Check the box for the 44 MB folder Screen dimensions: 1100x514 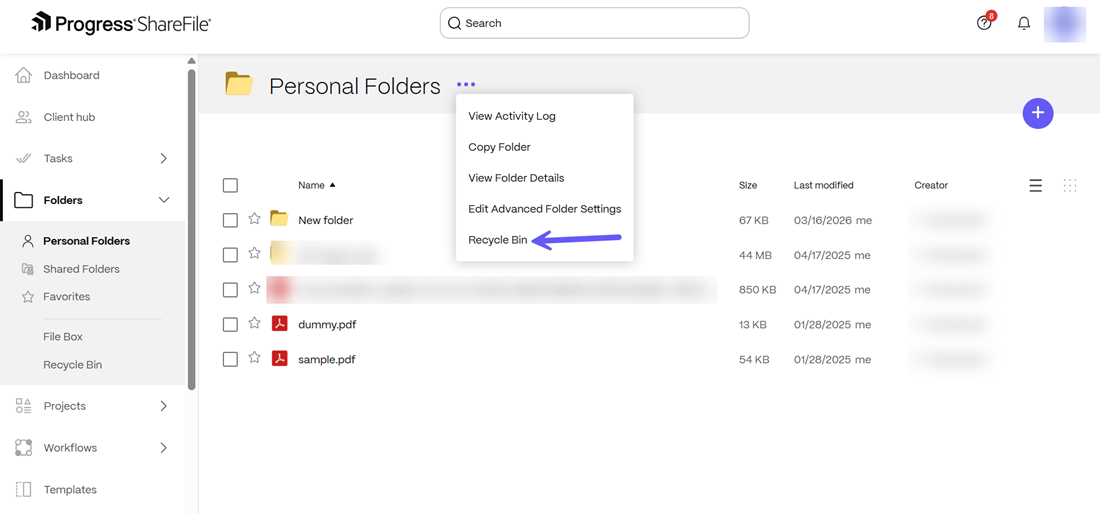pyautogui.click(x=230, y=255)
